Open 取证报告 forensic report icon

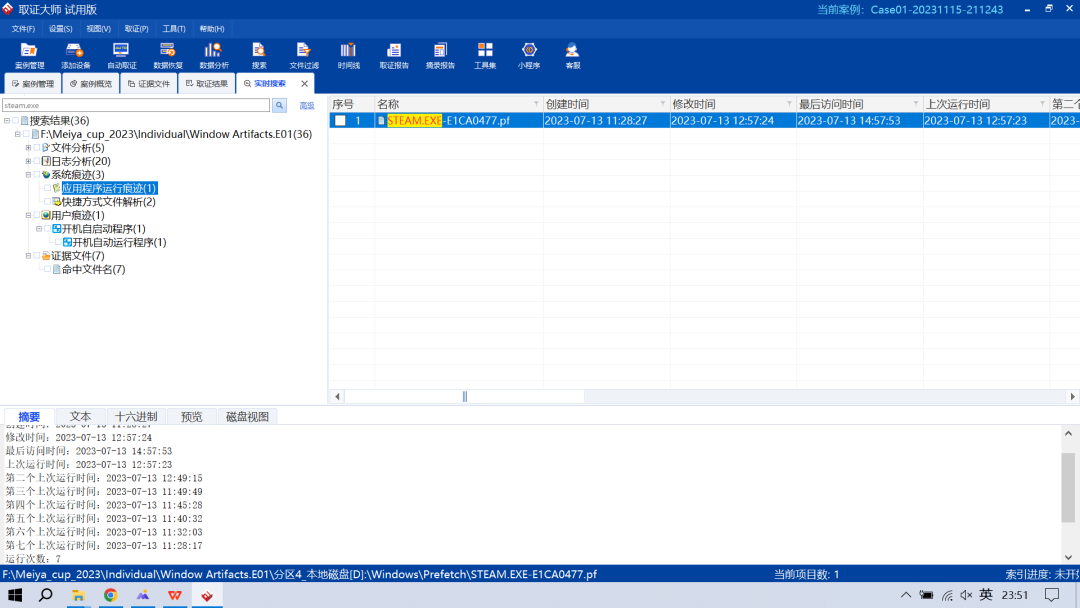(x=394, y=55)
